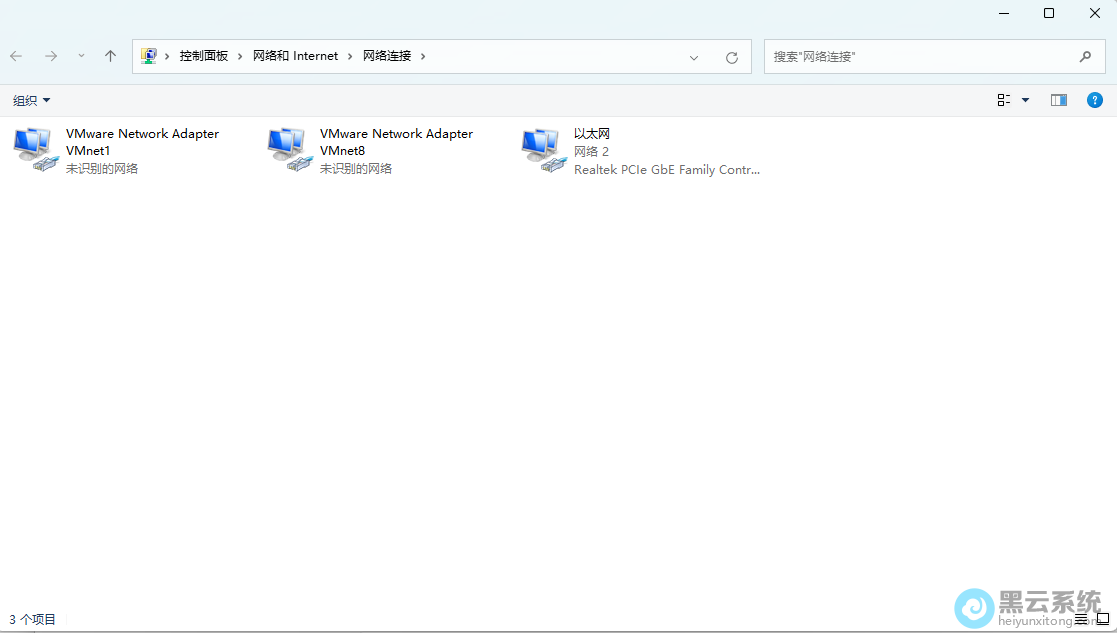Toggle the preview pane
The width and height of the screenshot is (1117, 633).
tap(1059, 100)
